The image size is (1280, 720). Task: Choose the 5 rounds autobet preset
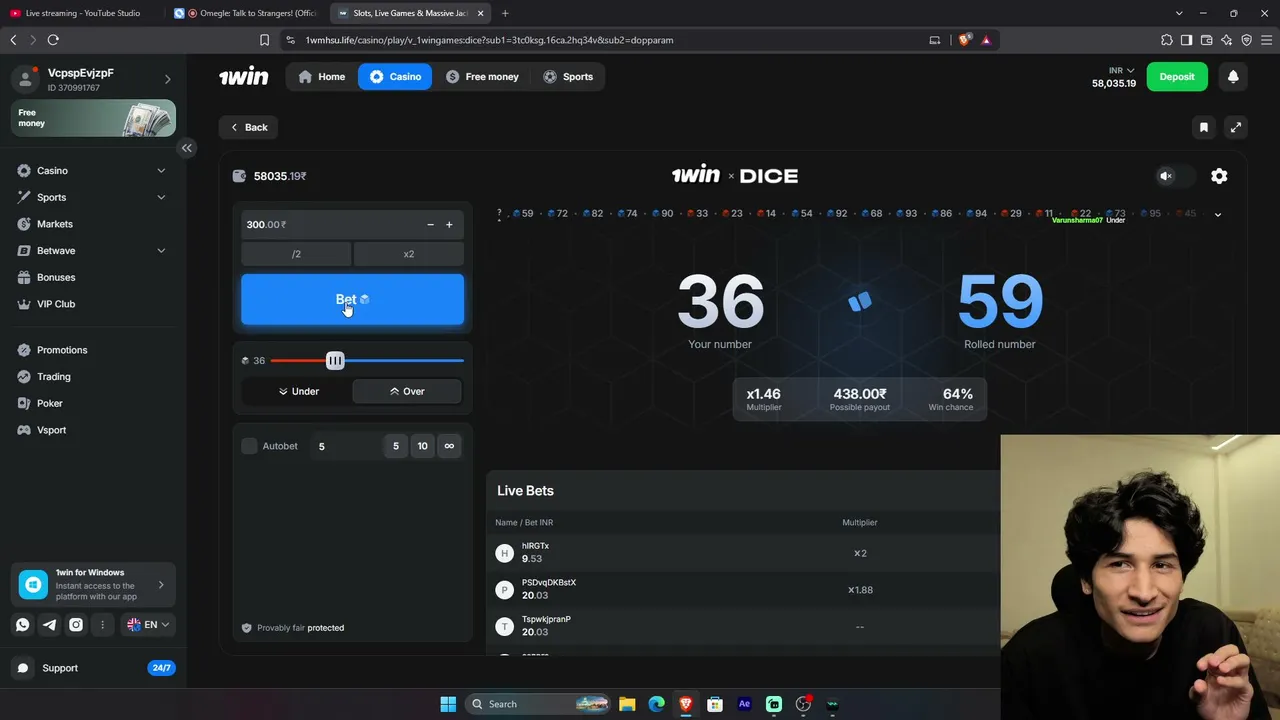pos(396,446)
